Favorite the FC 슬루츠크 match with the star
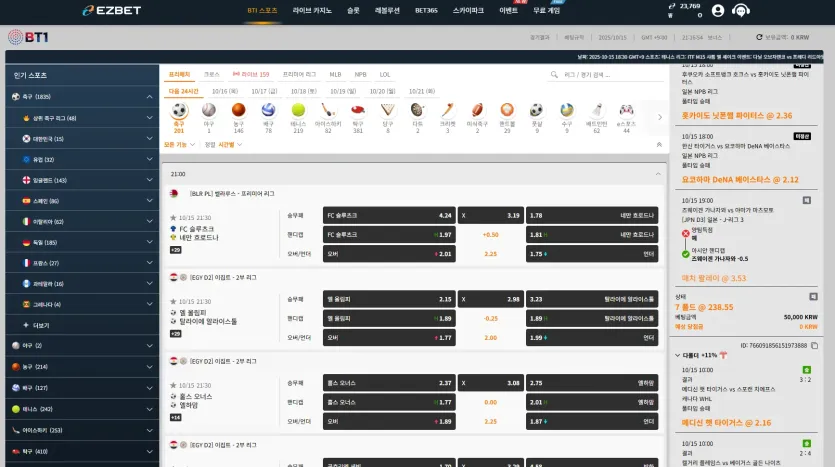 tap(173, 218)
